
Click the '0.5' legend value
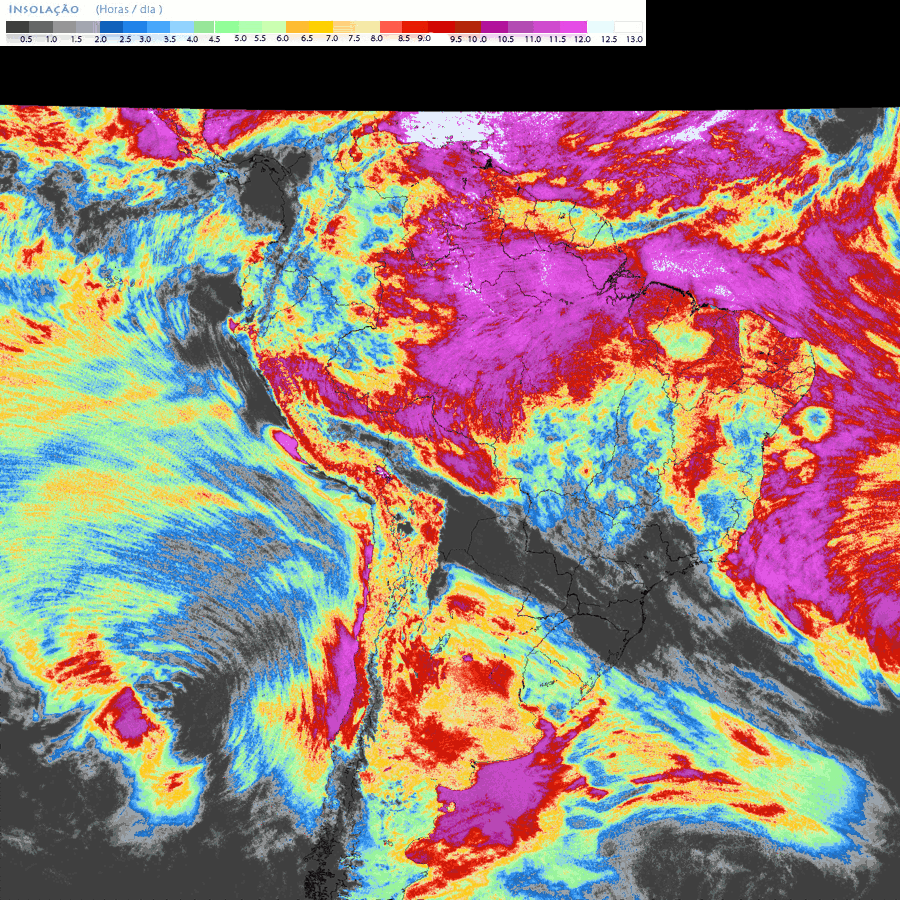(x=26, y=40)
